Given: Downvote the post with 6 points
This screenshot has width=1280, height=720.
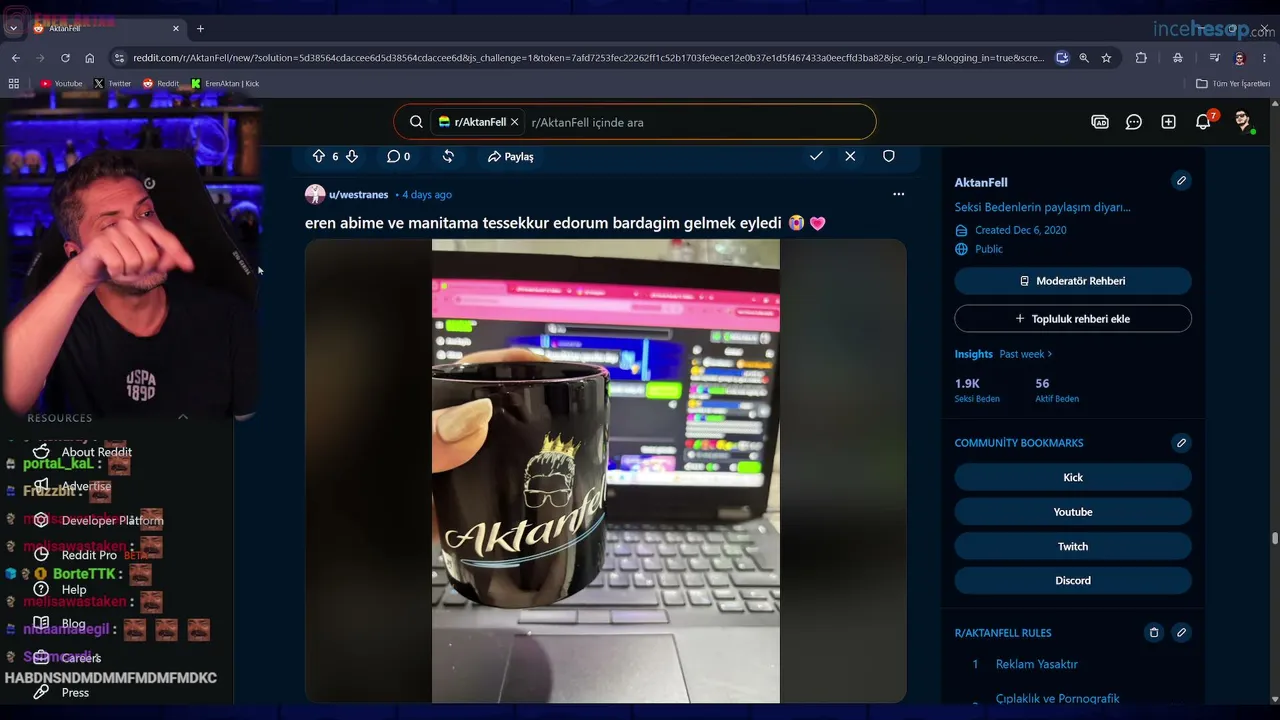Looking at the screenshot, I should (351, 156).
